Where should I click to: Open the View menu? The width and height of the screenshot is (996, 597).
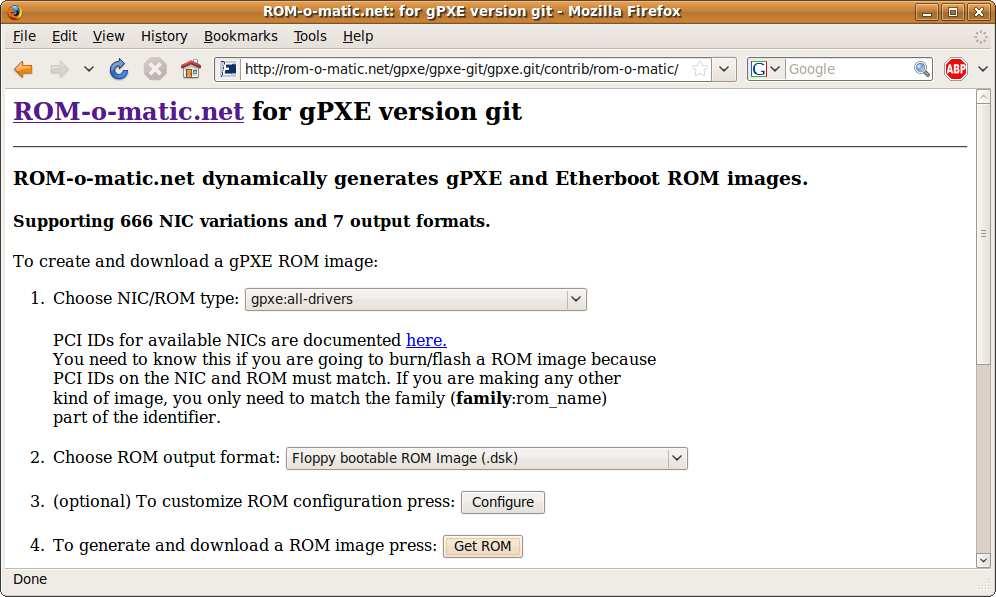click(109, 36)
